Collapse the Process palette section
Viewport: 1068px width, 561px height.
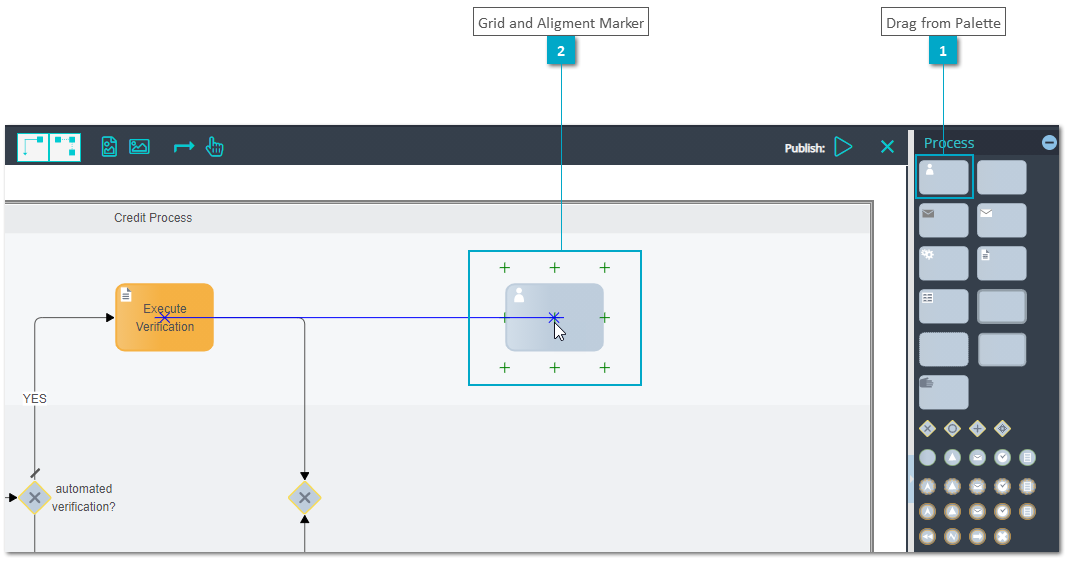tap(1049, 142)
